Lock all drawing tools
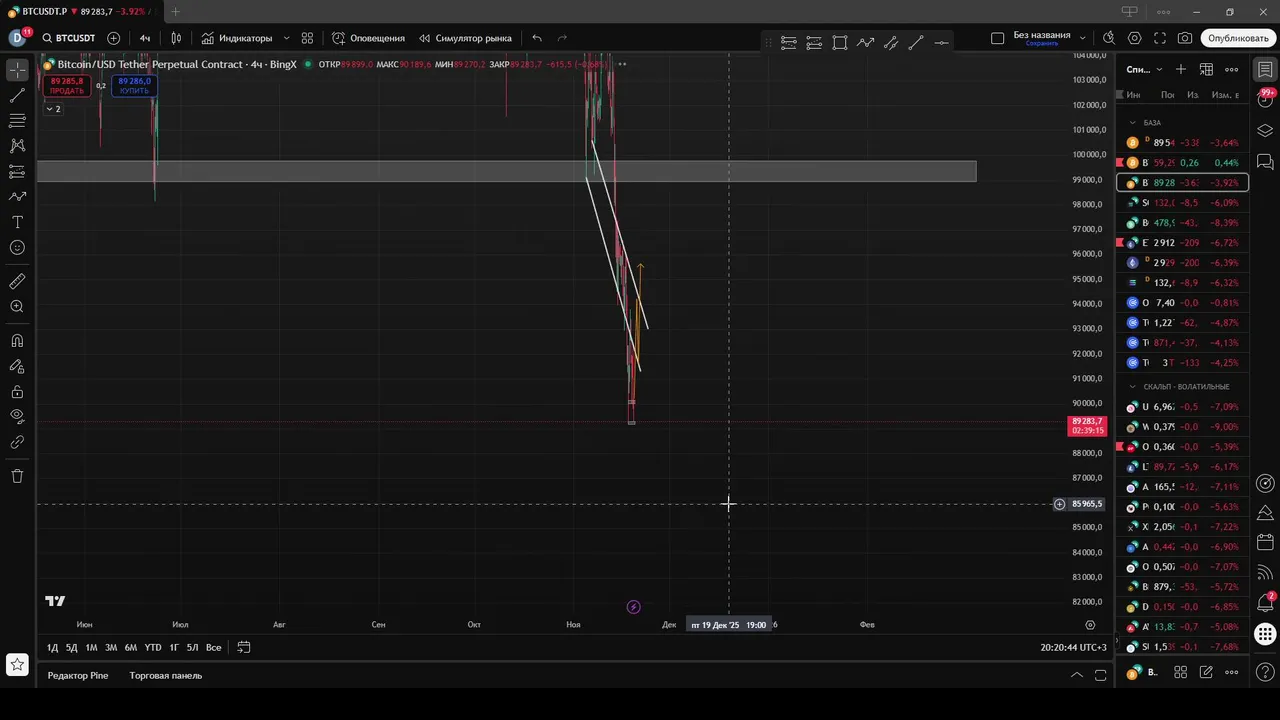The image size is (1280, 720). pos(17,391)
